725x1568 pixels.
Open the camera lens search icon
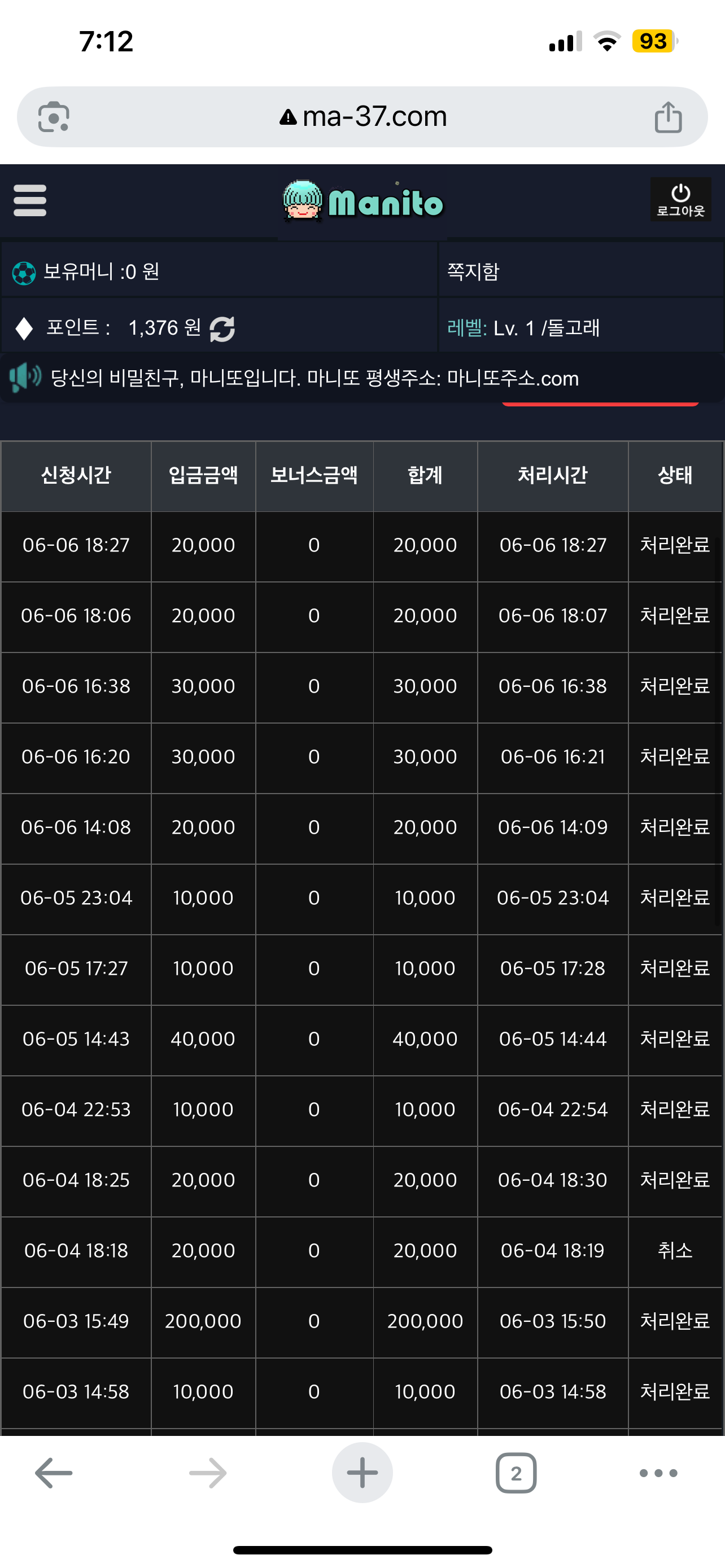point(54,117)
